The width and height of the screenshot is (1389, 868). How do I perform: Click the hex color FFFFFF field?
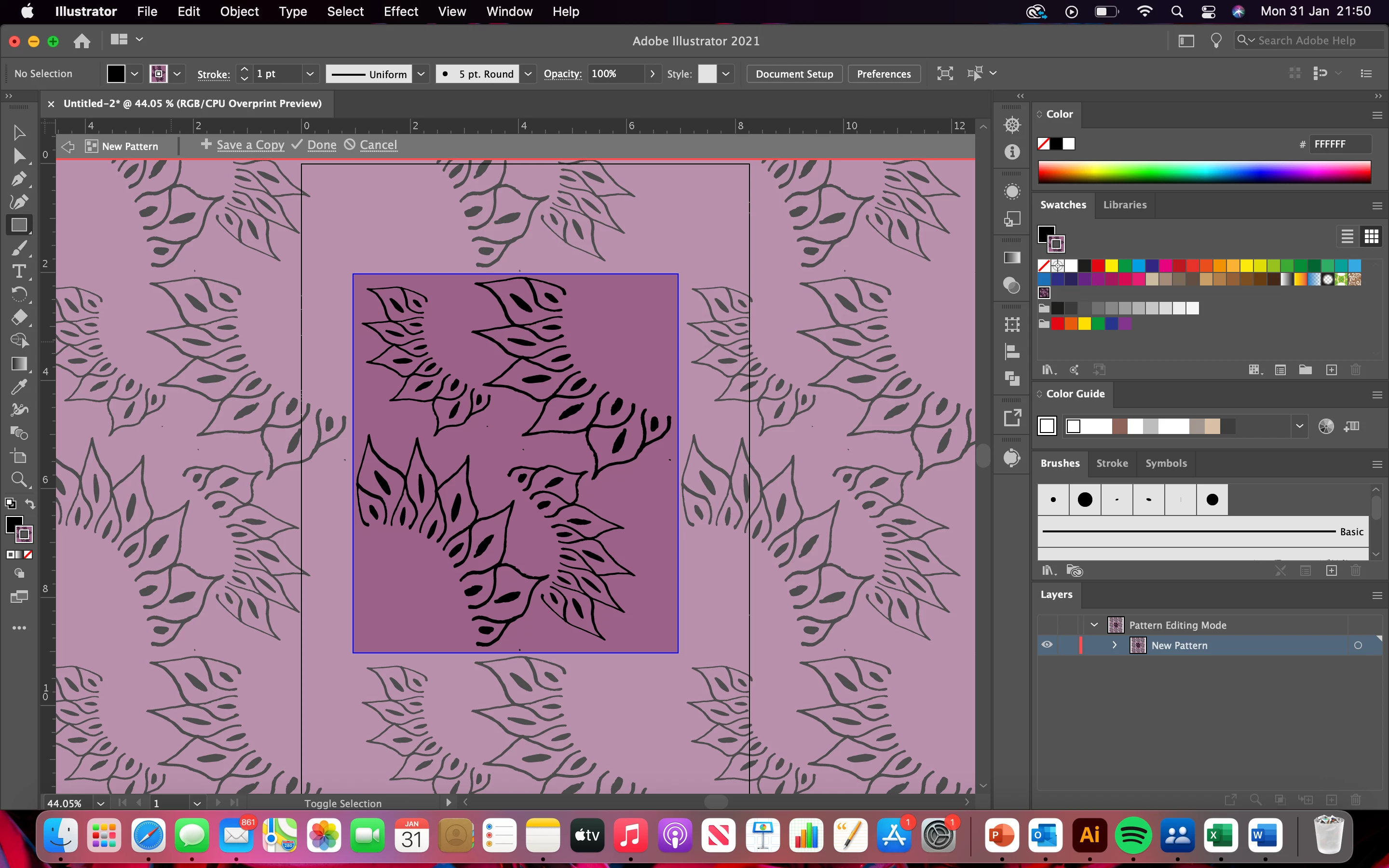point(1340,144)
